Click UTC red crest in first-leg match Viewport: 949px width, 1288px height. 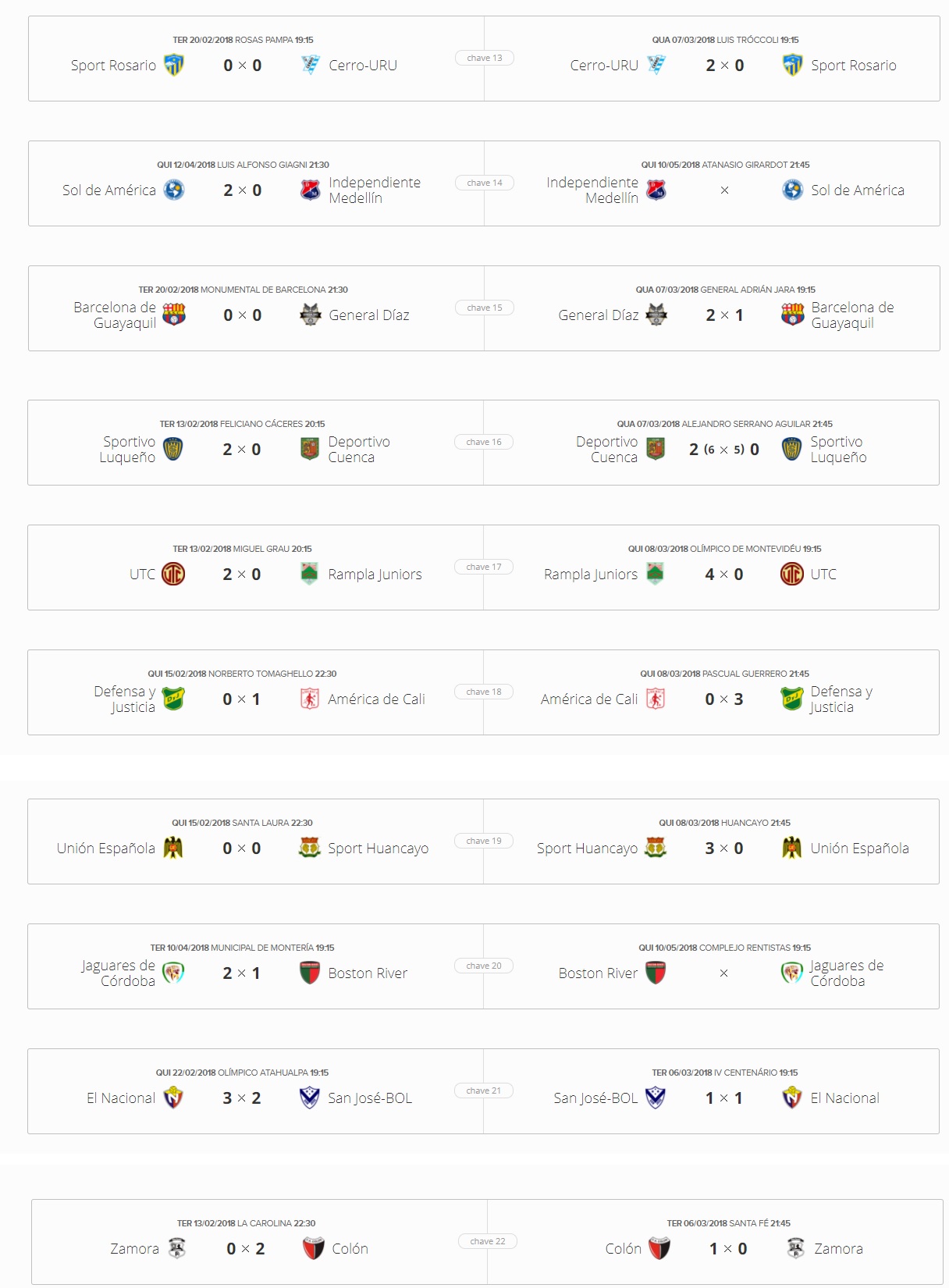[x=172, y=575]
